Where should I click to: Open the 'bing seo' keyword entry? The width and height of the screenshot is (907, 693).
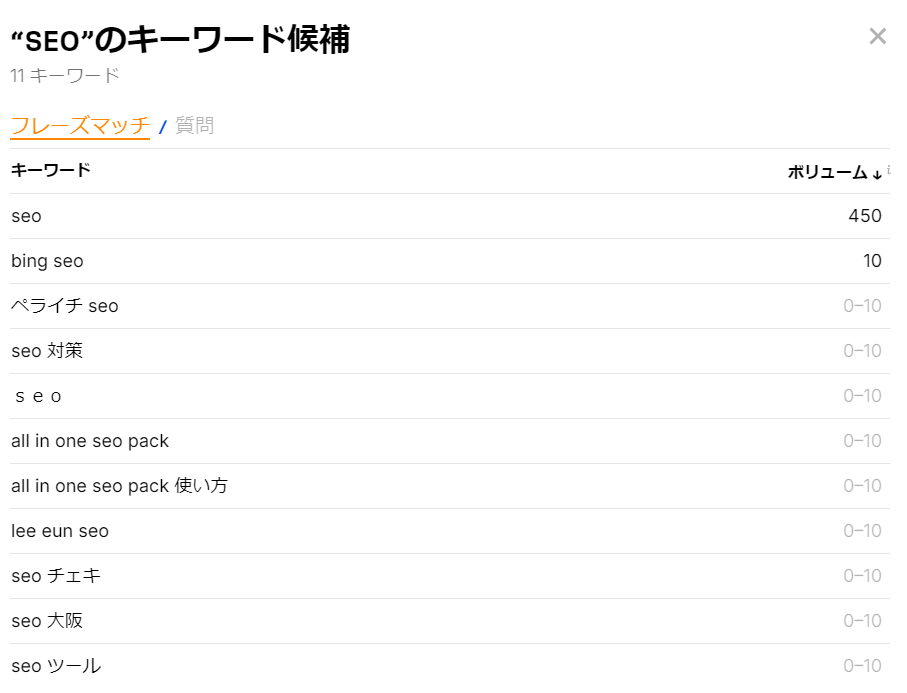coord(46,261)
